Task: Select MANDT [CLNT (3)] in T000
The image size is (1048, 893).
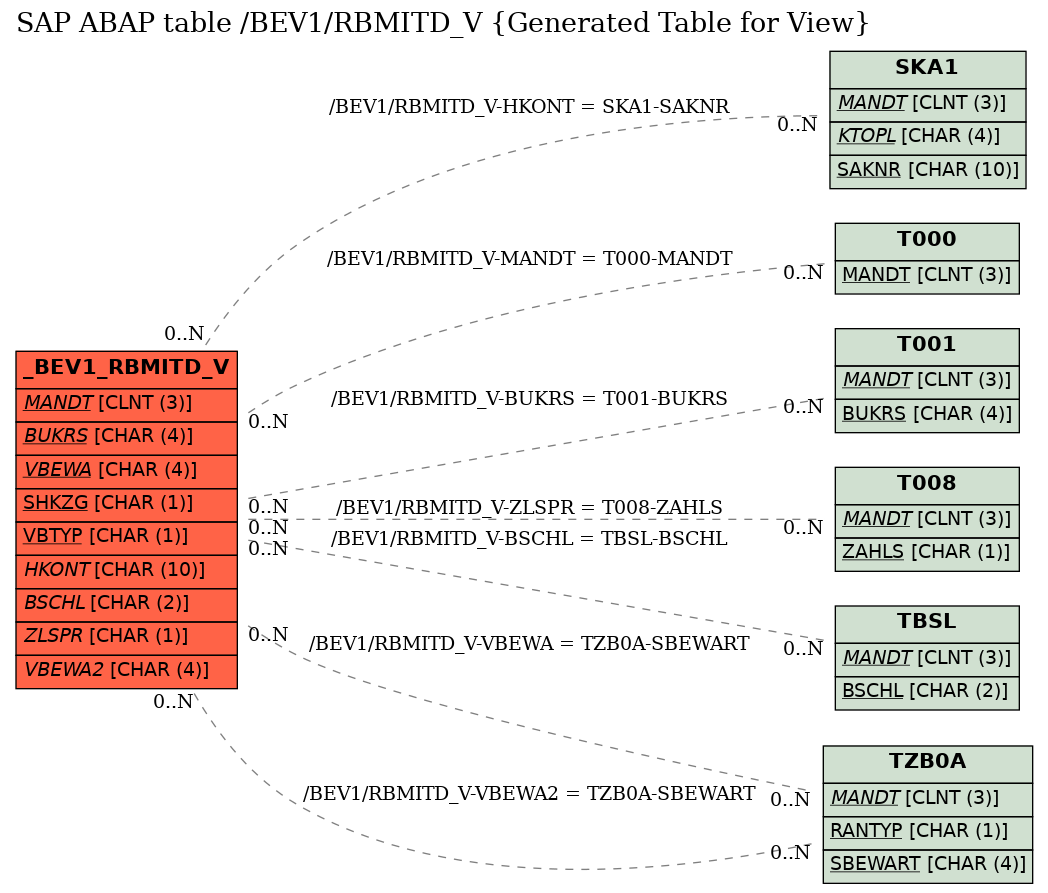Action: click(927, 277)
